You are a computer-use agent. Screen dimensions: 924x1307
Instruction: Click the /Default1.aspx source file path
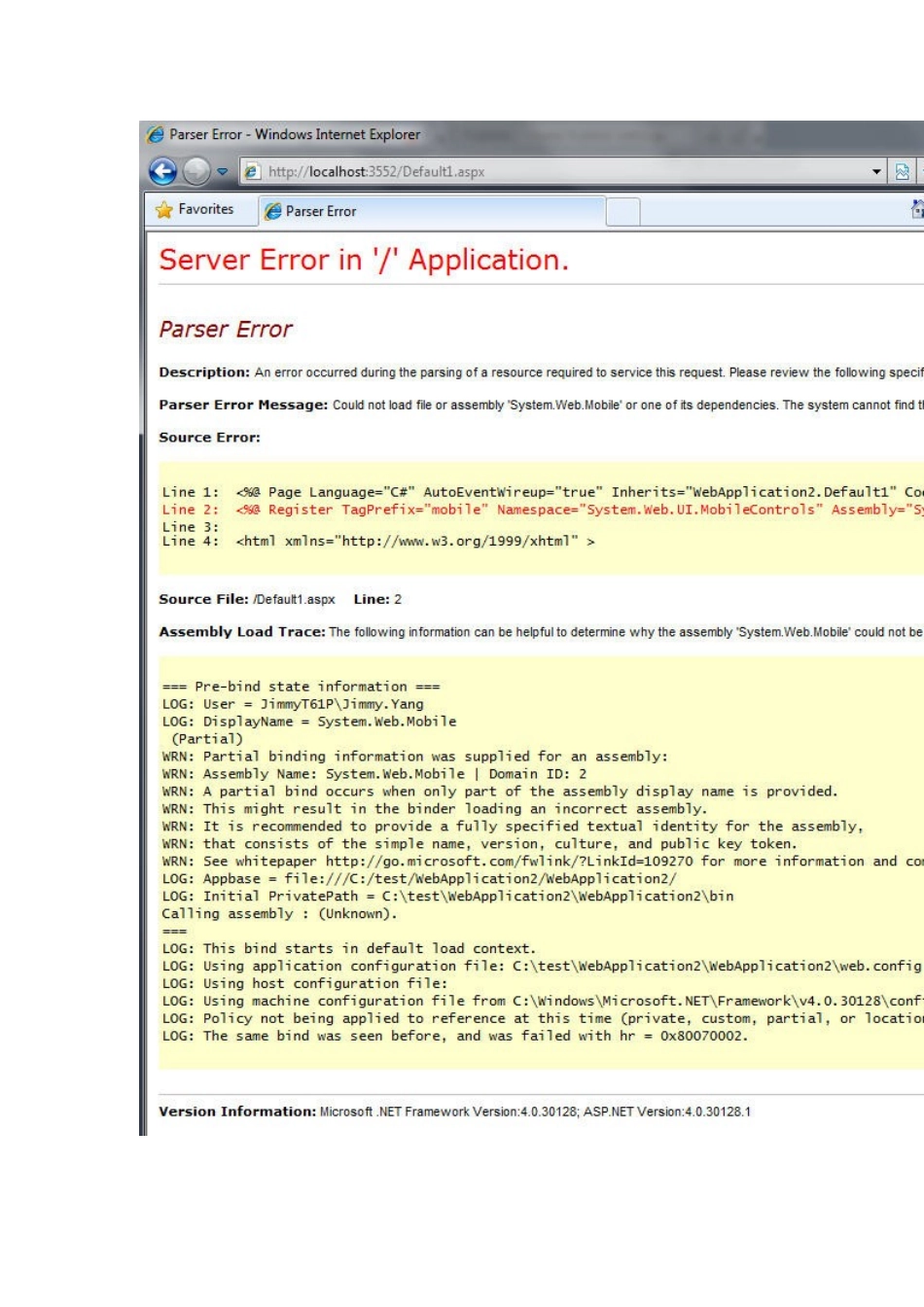294,600
